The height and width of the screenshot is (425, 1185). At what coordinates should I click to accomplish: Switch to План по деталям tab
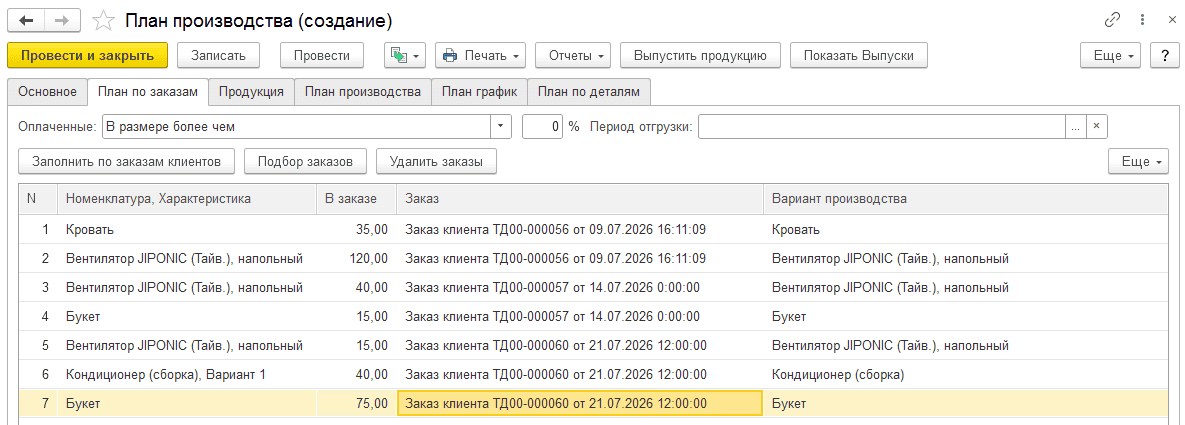point(589,92)
